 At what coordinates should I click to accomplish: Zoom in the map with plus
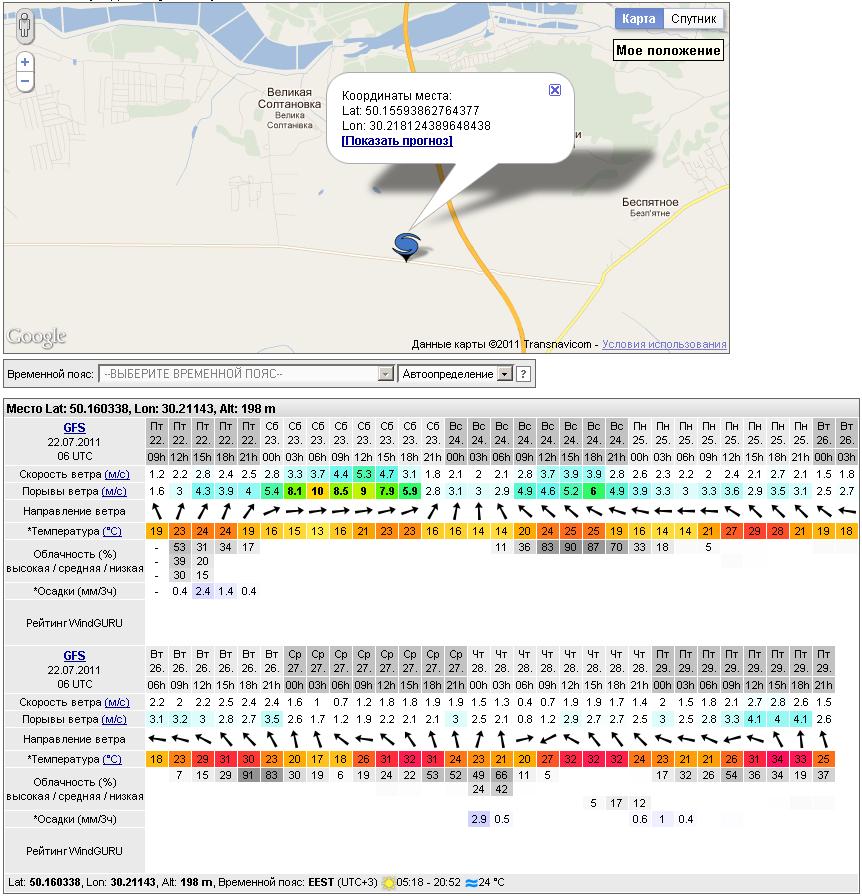pyautogui.click(x=25, y=62)
